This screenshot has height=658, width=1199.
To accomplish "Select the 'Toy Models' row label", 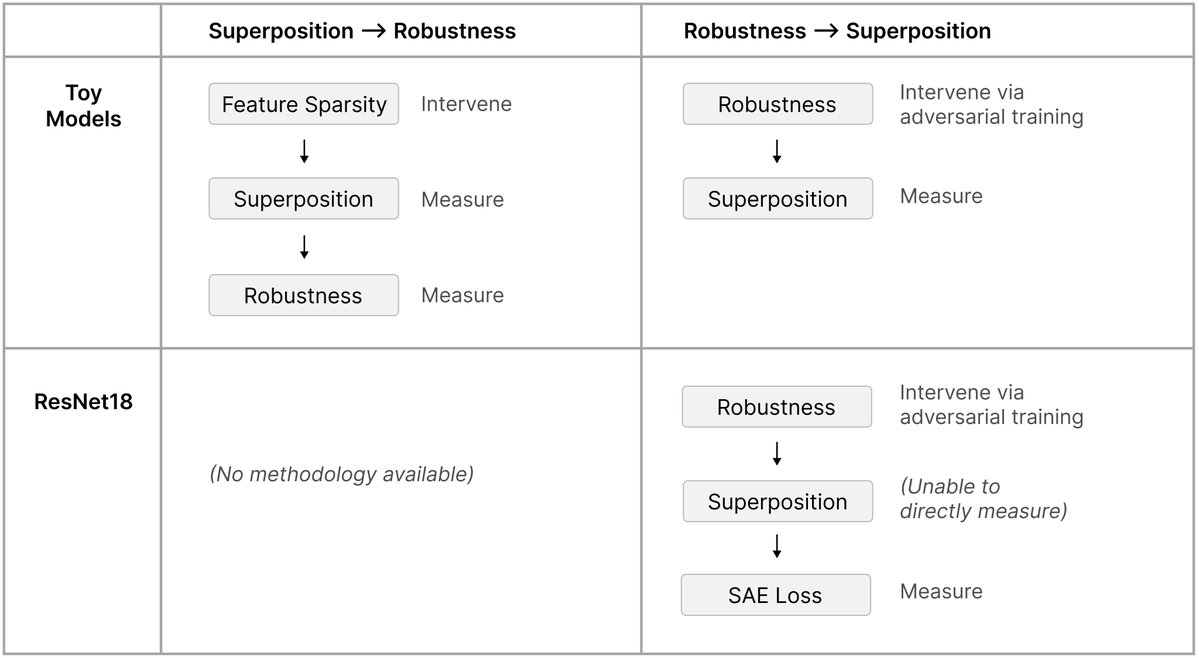I will (x=83, y=107).
